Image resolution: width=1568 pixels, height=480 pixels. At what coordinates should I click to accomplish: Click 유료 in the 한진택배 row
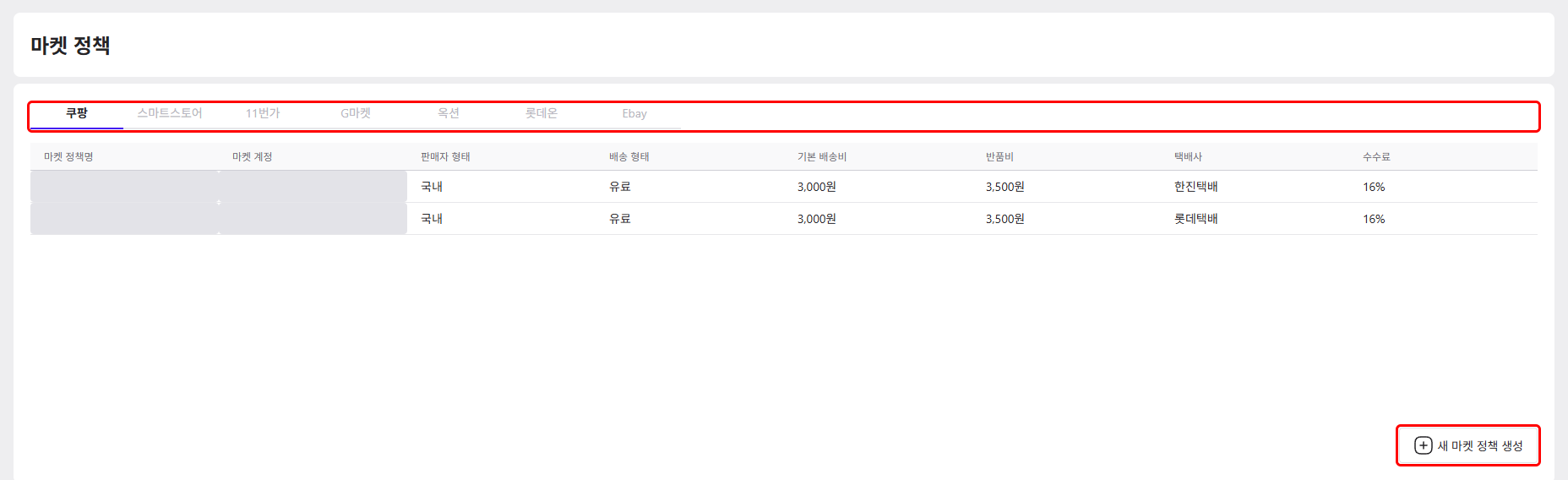click(x=620, y=187)
